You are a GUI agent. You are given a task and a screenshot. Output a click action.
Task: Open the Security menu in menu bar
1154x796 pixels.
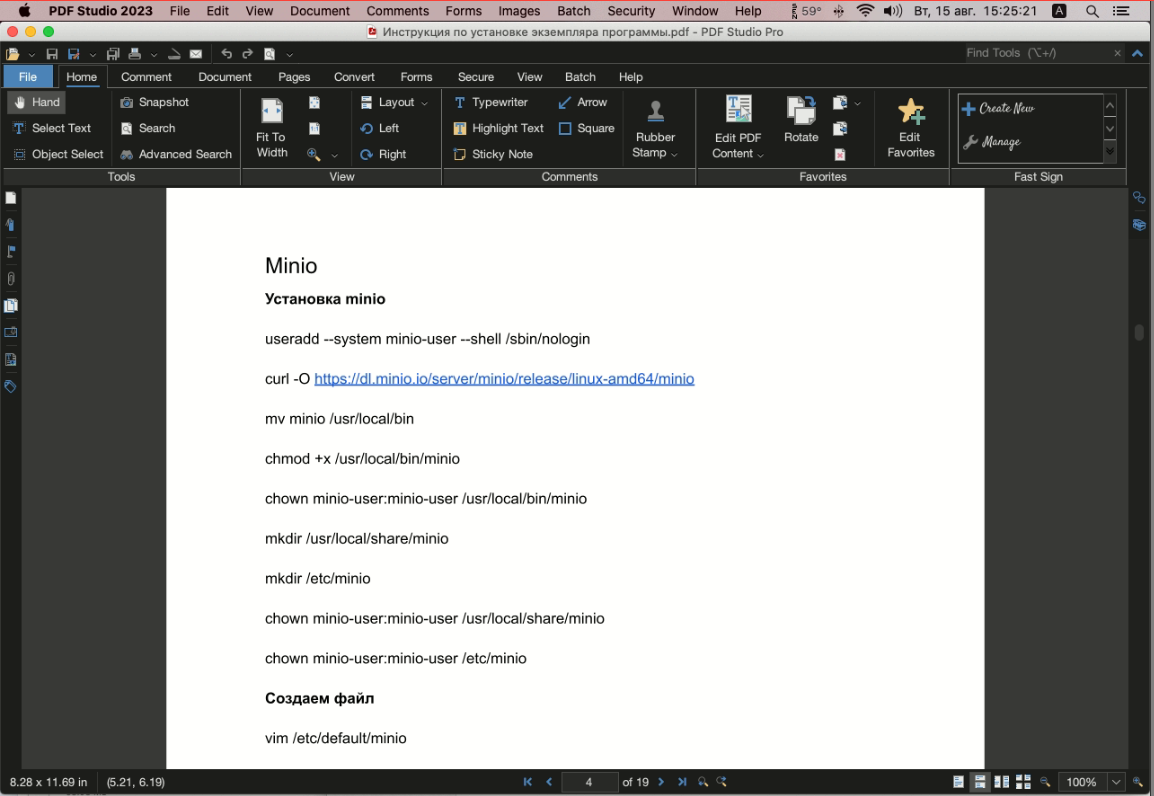click(631, 11)
